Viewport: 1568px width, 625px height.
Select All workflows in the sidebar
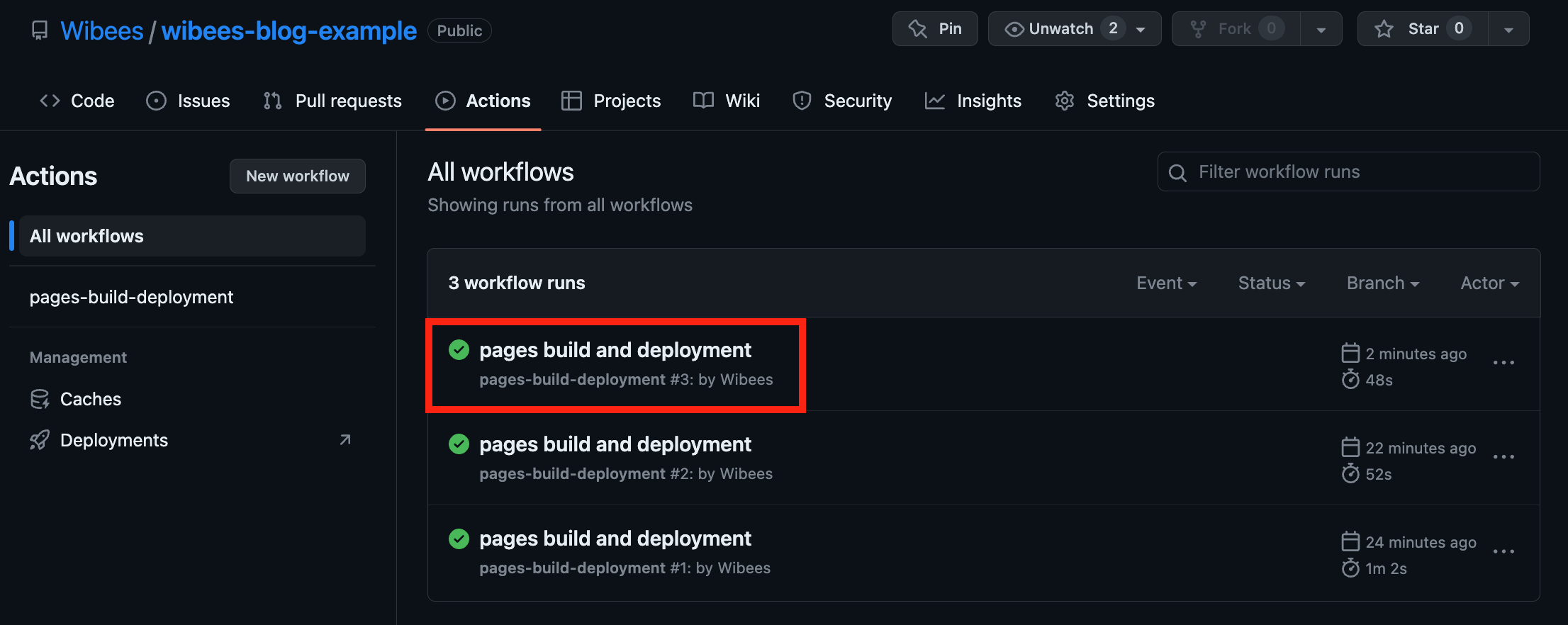(192, 236)
